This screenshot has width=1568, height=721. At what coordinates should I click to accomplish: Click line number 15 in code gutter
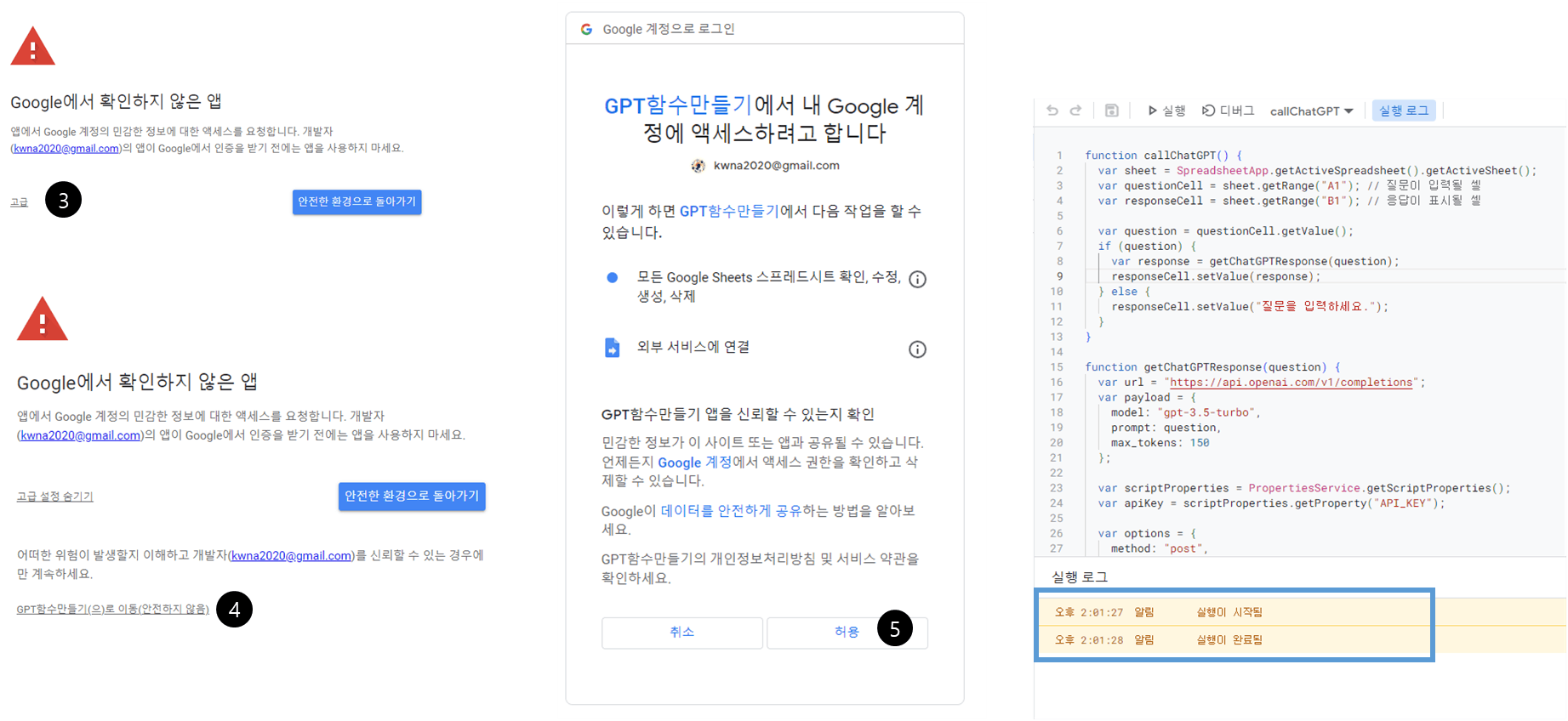[x=1057, y=367]
